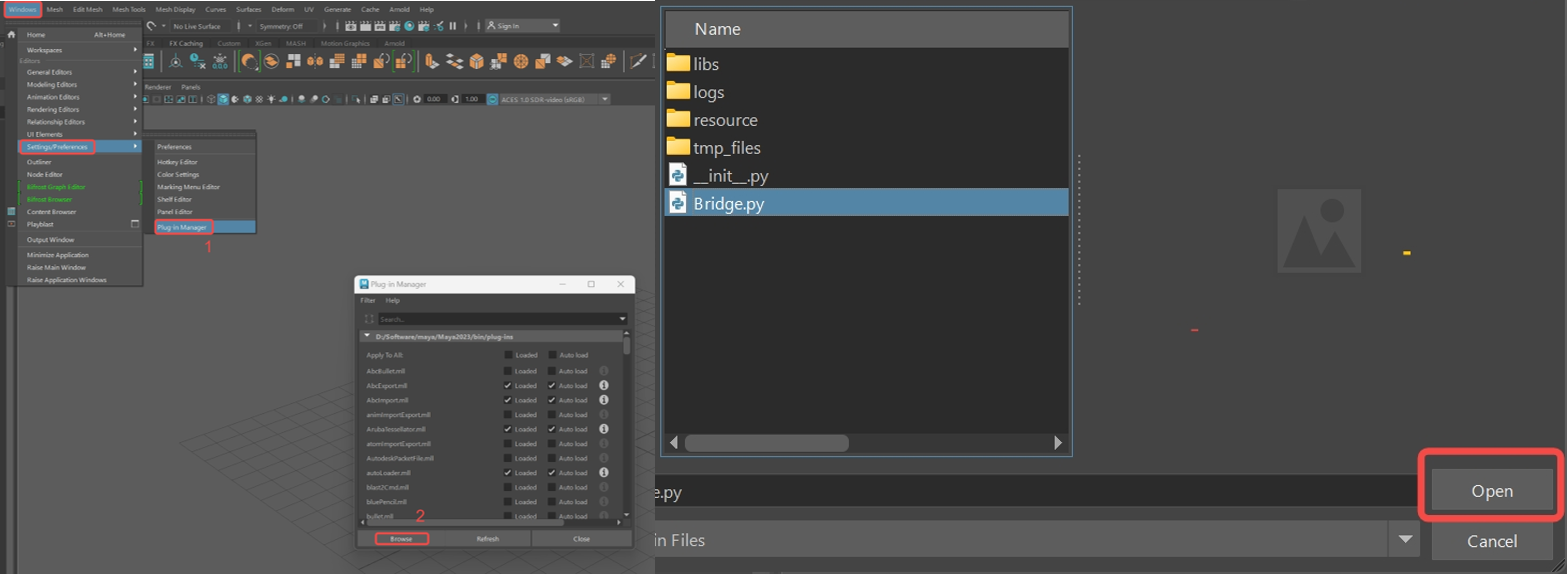Click the Smooth shelf icon with circled plane
The image size is (1567, 574).
(271, 61)
